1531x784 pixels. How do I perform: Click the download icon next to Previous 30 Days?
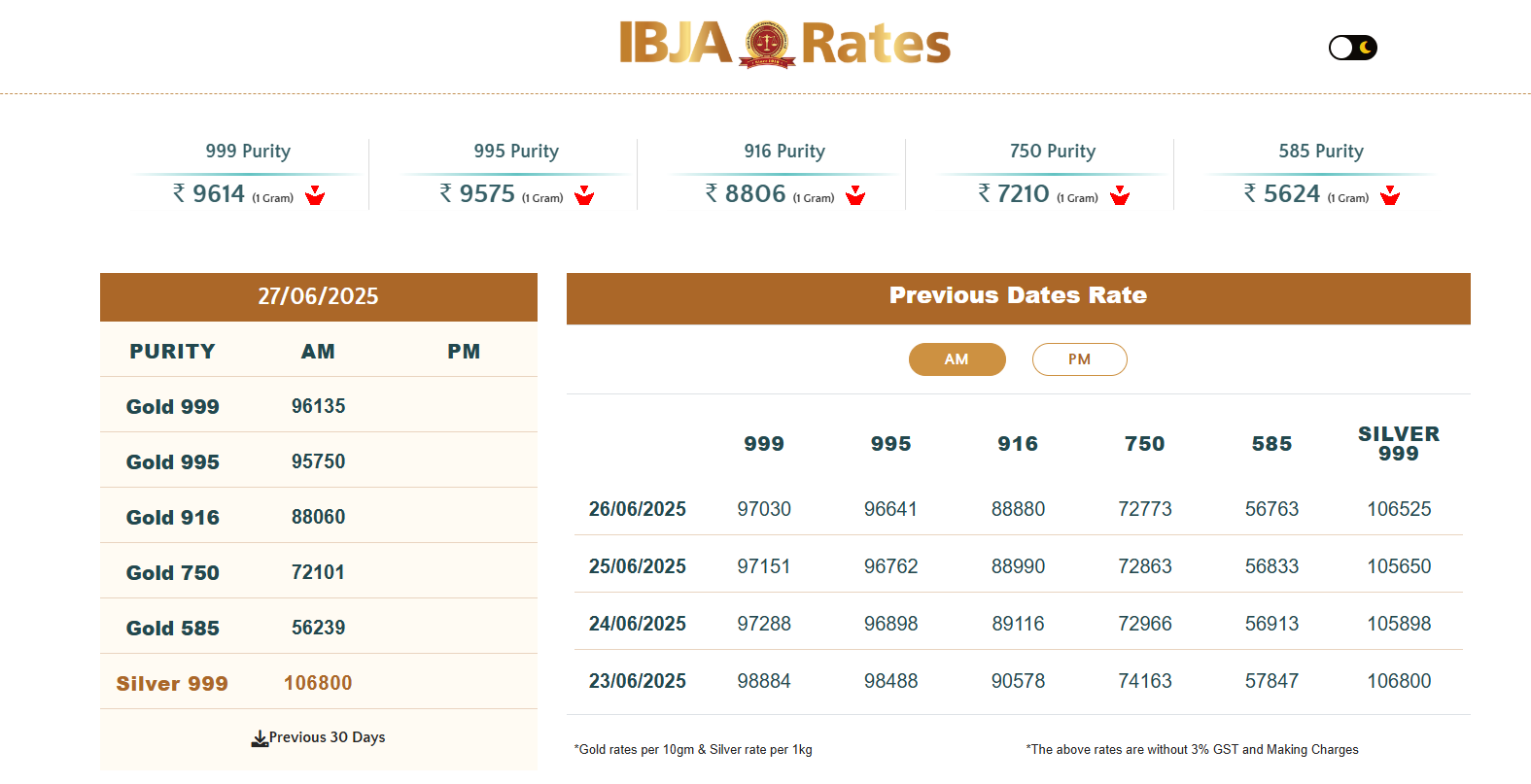pyautogui.click(x=260, y=738)
